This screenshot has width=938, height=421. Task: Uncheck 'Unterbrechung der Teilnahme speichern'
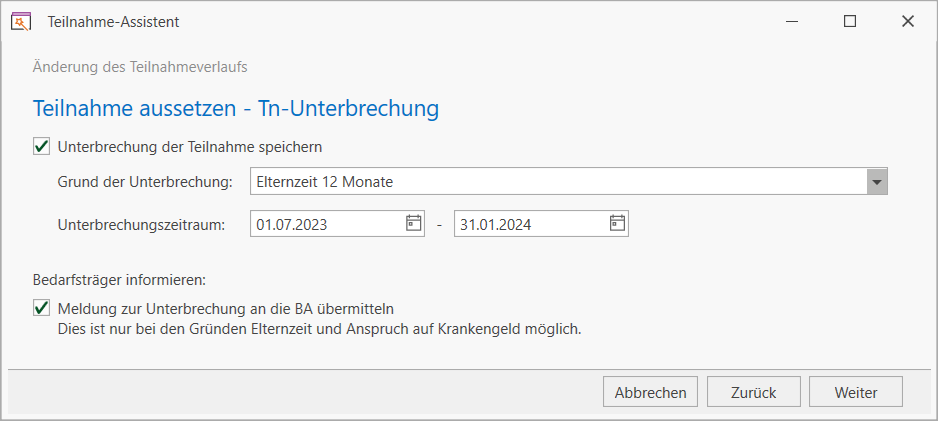[41, 147]
